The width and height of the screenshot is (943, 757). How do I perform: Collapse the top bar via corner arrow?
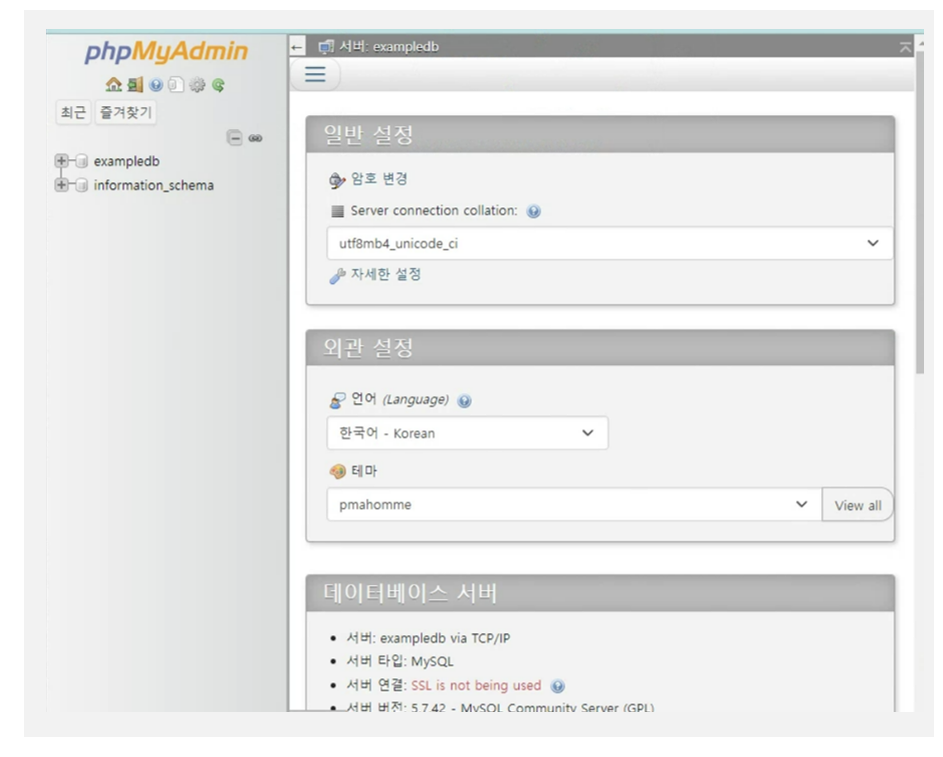pos(905,47)
